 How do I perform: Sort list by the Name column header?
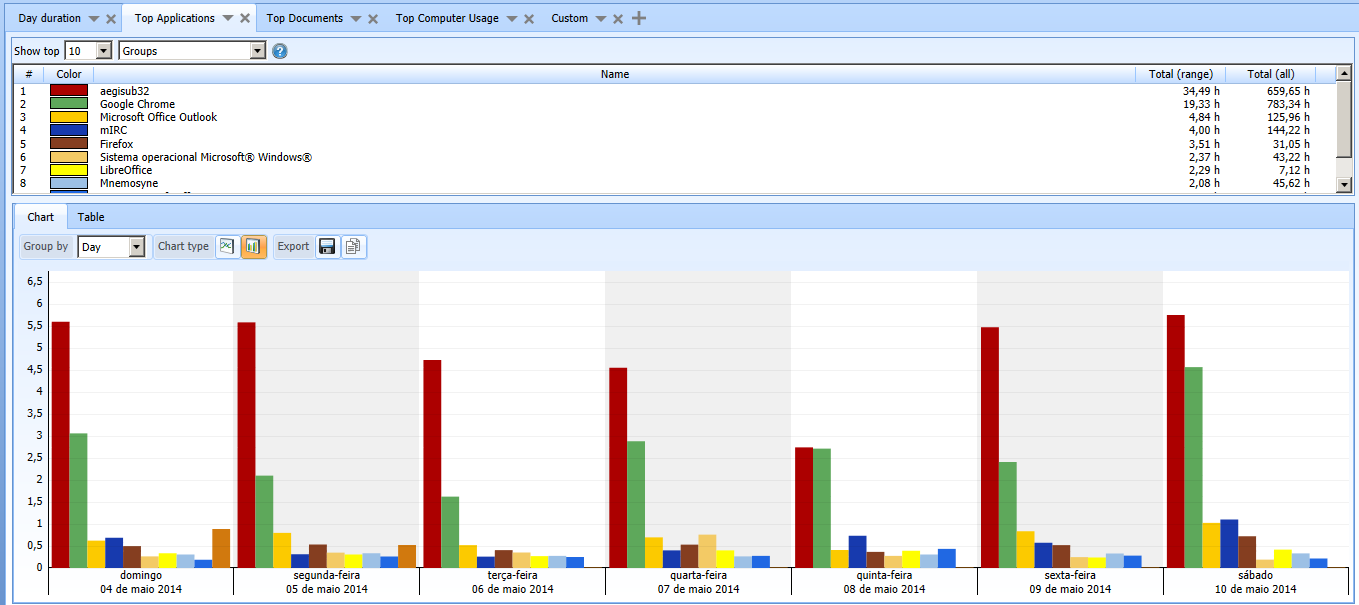pyautogui.click(x=614, y=74)
